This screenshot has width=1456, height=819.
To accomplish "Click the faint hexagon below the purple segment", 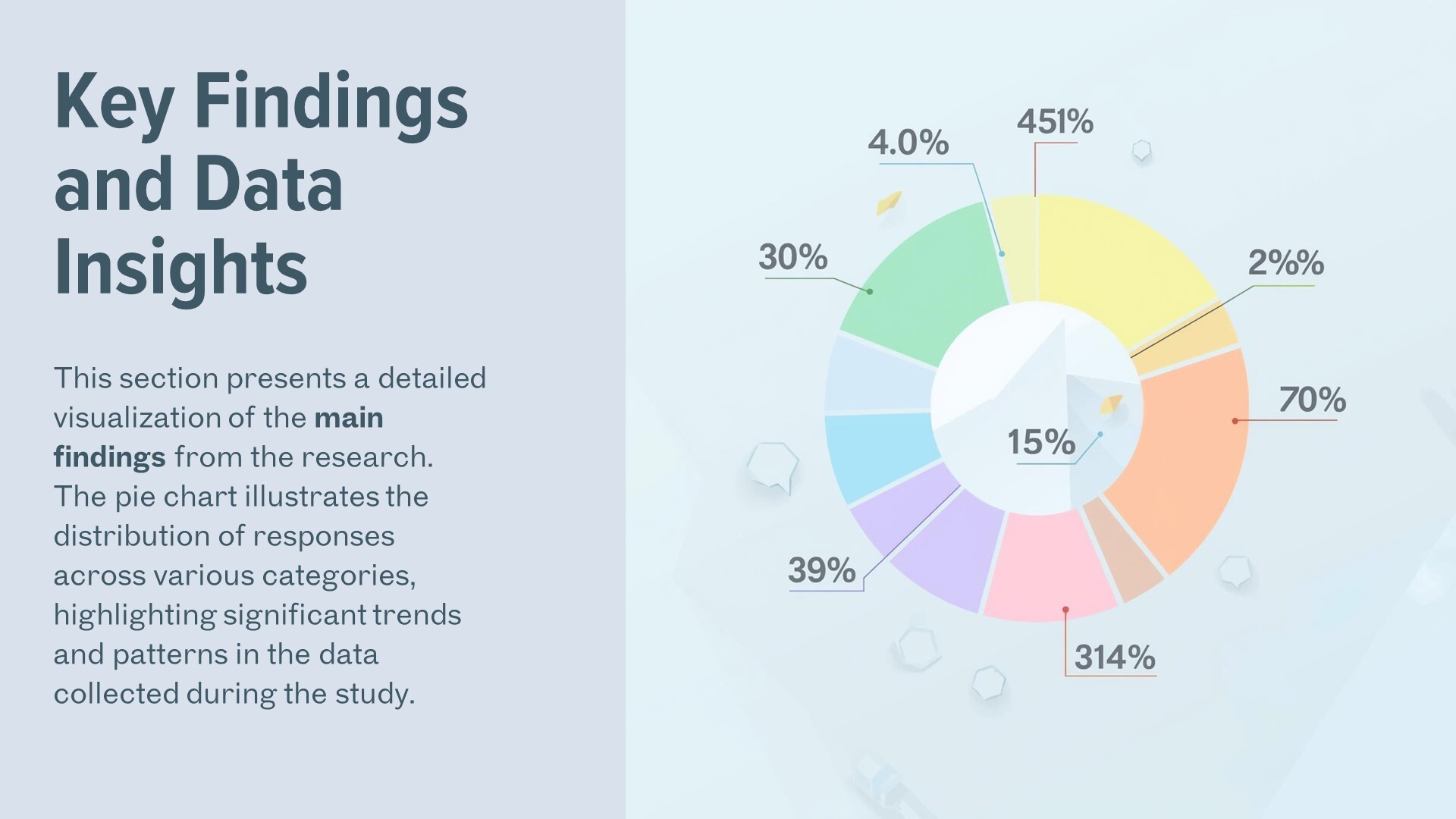I will click(918, 648).
